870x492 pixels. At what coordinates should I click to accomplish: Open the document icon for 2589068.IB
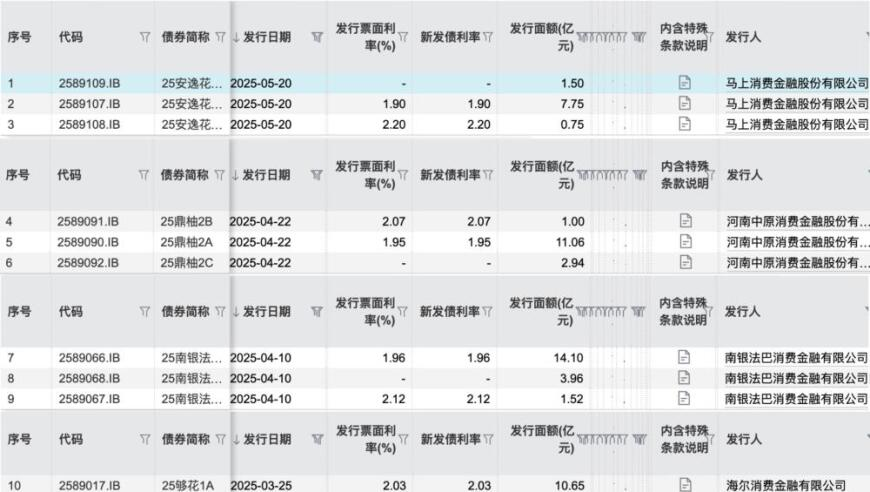tap(685, 378)
